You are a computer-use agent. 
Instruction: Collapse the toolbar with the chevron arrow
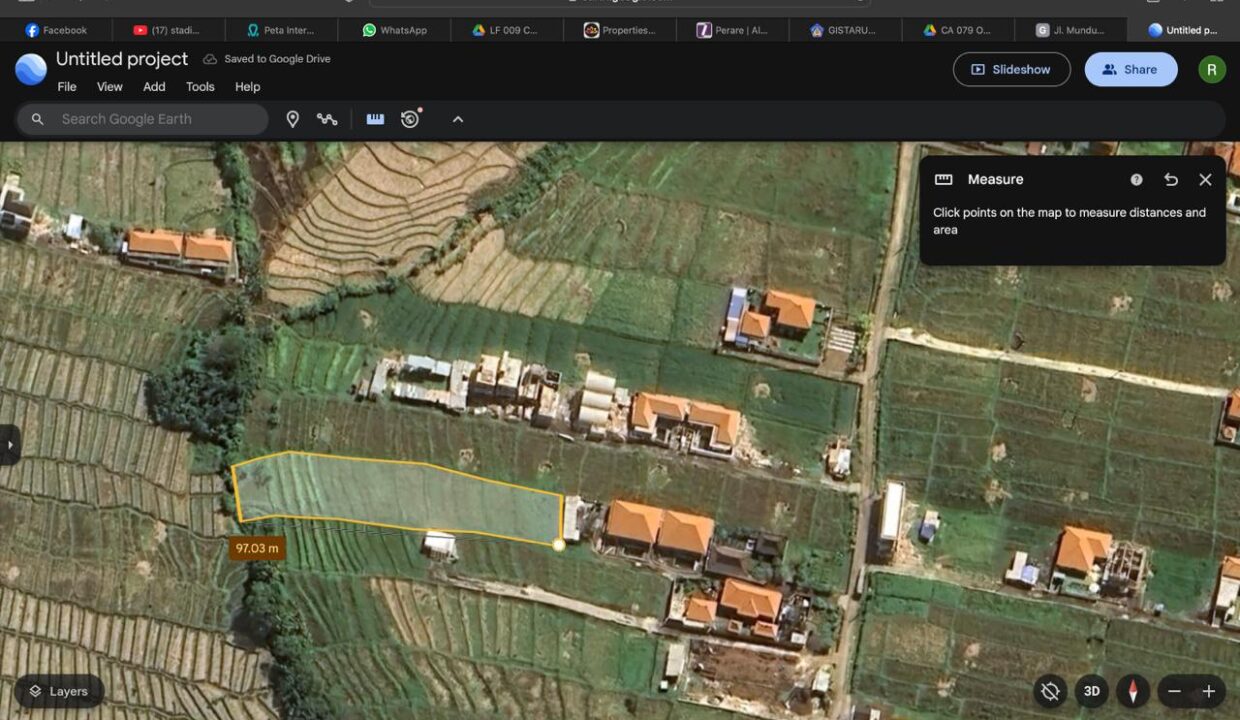click(458, 119)
